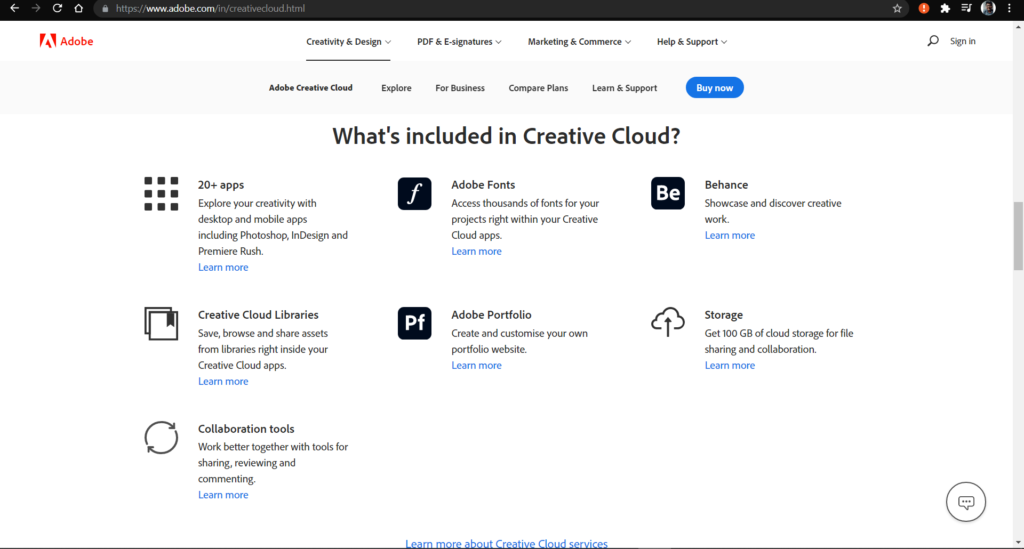This screenshot has width=1024, height=549.
Task: Click the Adobe logo in the header
Action: (x=66, y=41)
